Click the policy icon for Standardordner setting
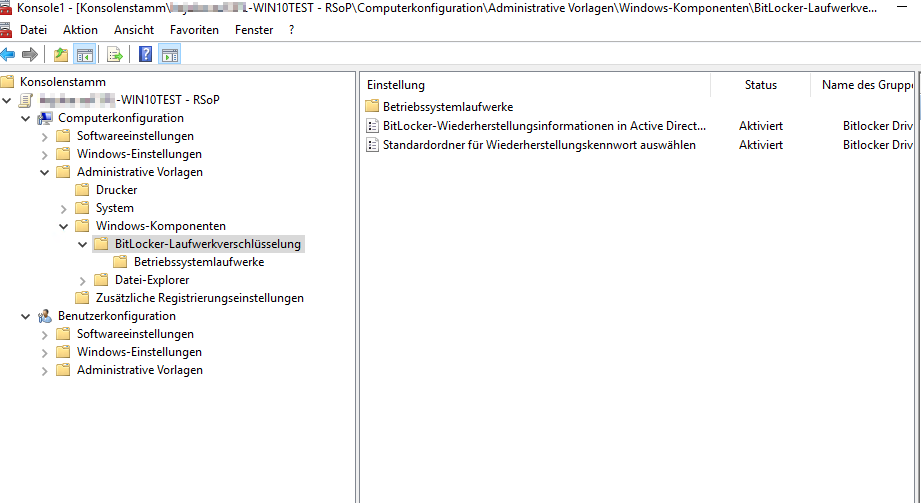Image resolution: width=921 pixels, height=503 pixels. tap(372, 145)
